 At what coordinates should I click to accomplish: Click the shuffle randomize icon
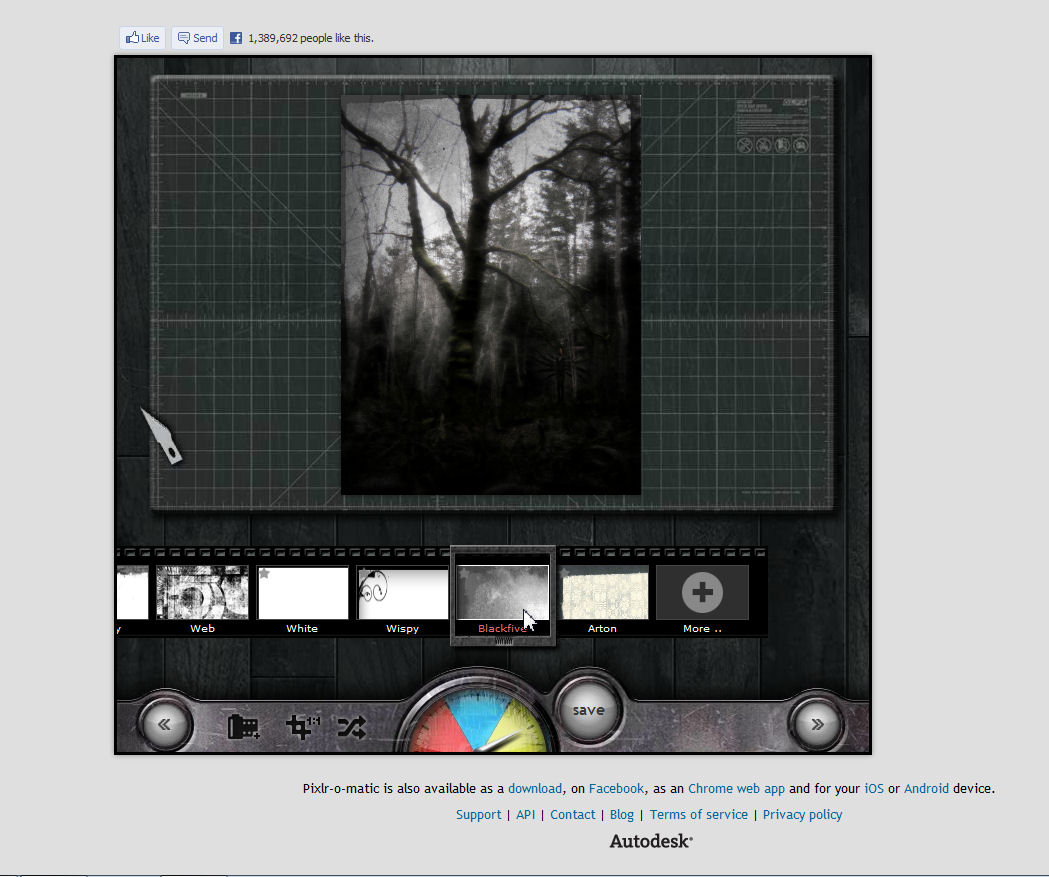point(352,727)
